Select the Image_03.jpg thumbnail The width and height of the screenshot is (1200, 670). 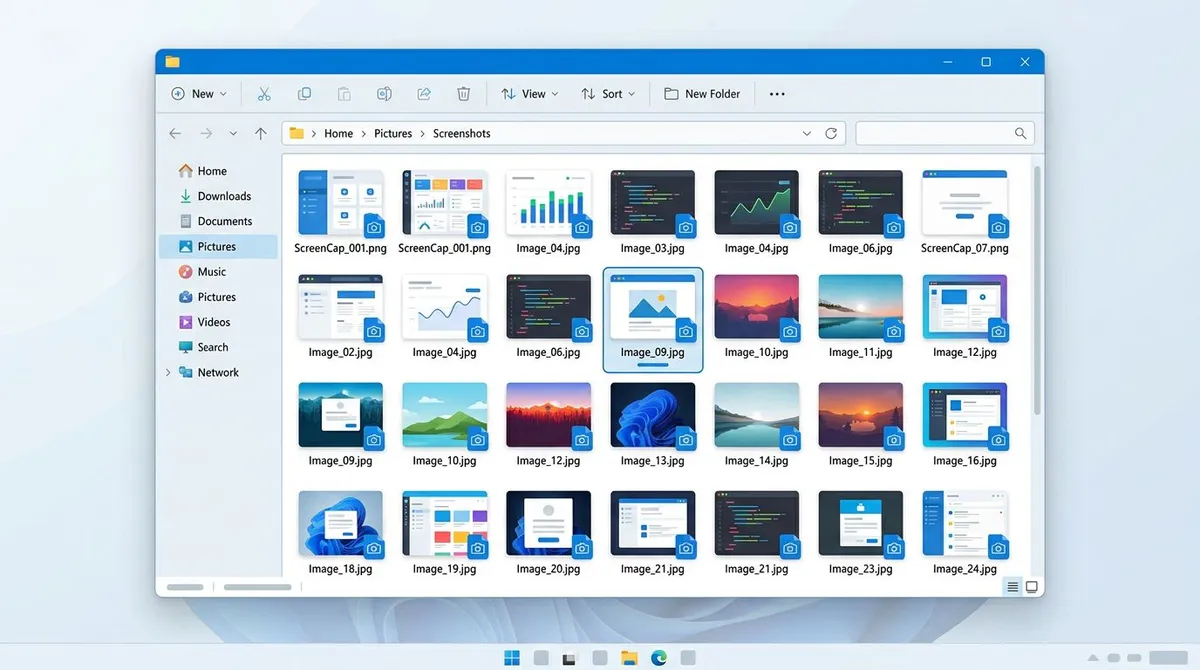point(652,203)
